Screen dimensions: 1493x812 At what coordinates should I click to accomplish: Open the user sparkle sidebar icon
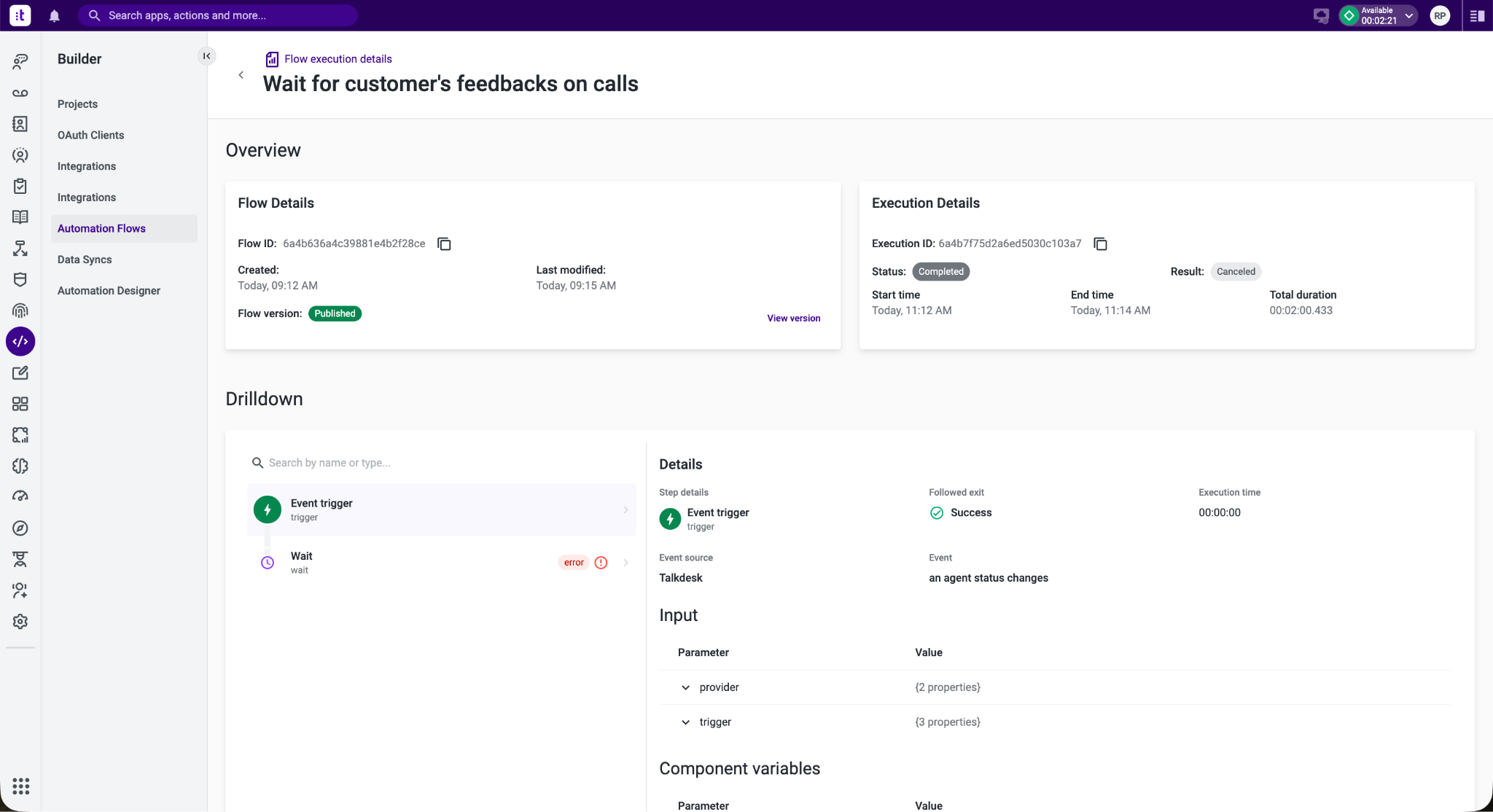(20, 590)
